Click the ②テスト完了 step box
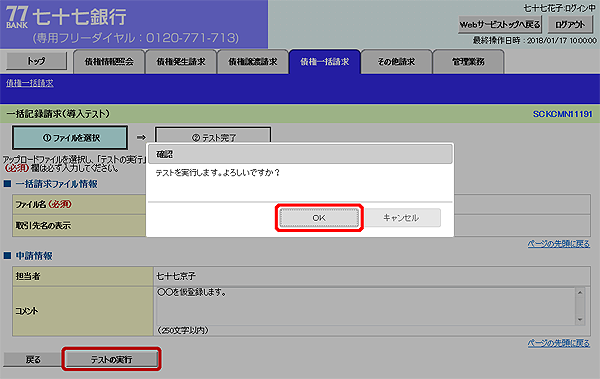 point(213,136)
